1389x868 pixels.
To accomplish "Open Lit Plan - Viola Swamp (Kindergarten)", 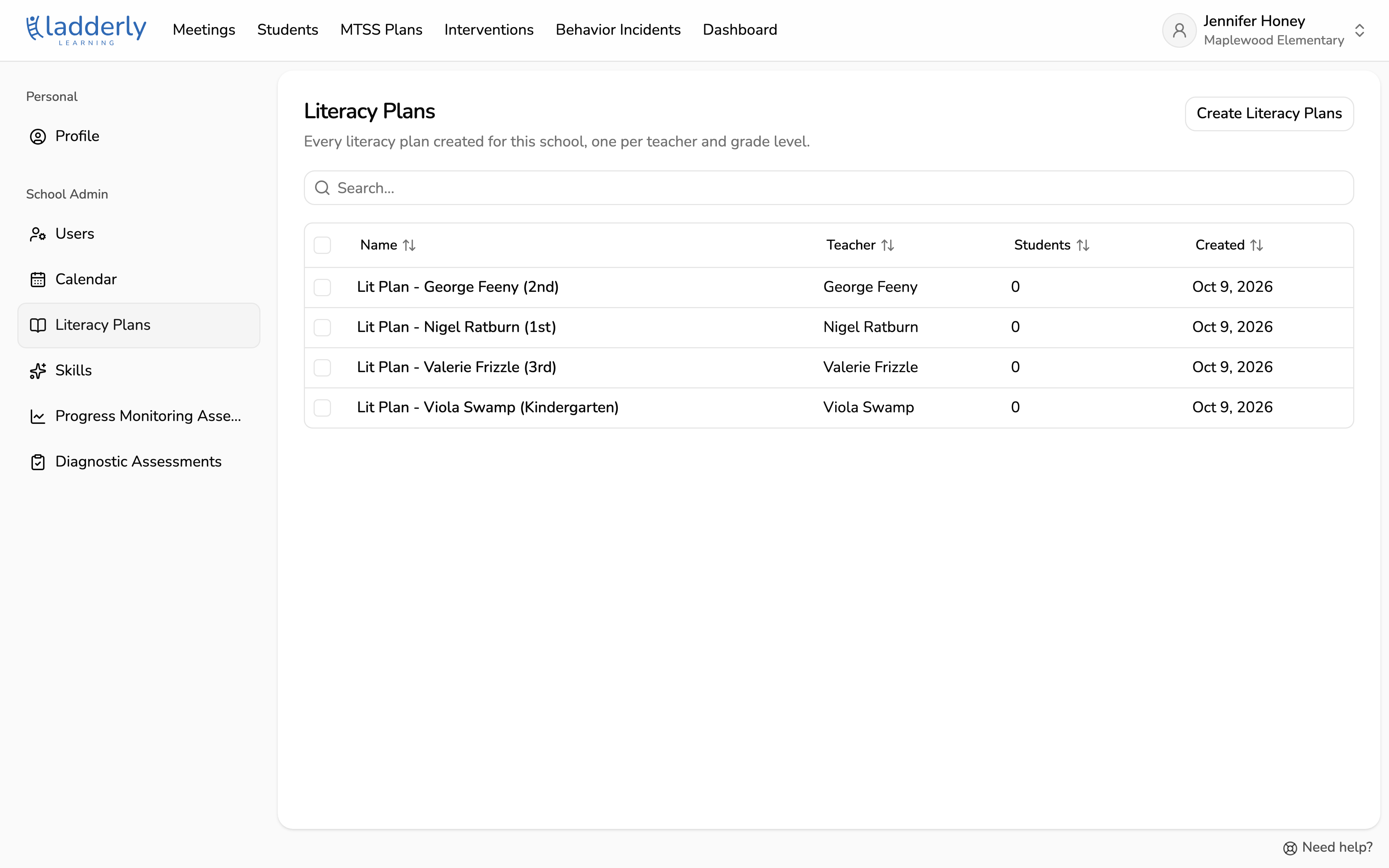I will [x=488, y=408].
